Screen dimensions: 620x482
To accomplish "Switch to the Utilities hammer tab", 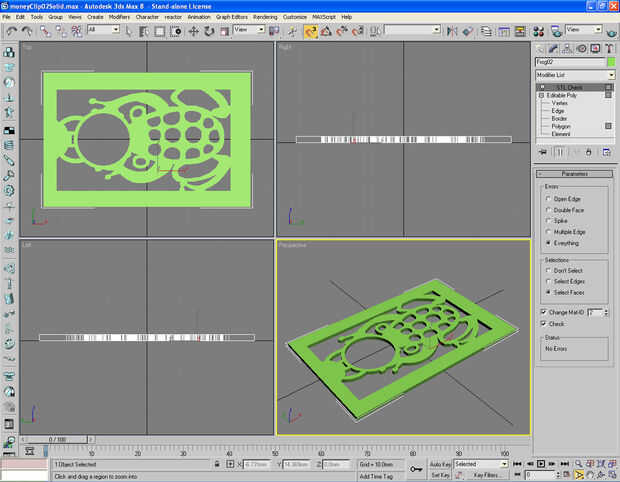I will tap(609, 49).
